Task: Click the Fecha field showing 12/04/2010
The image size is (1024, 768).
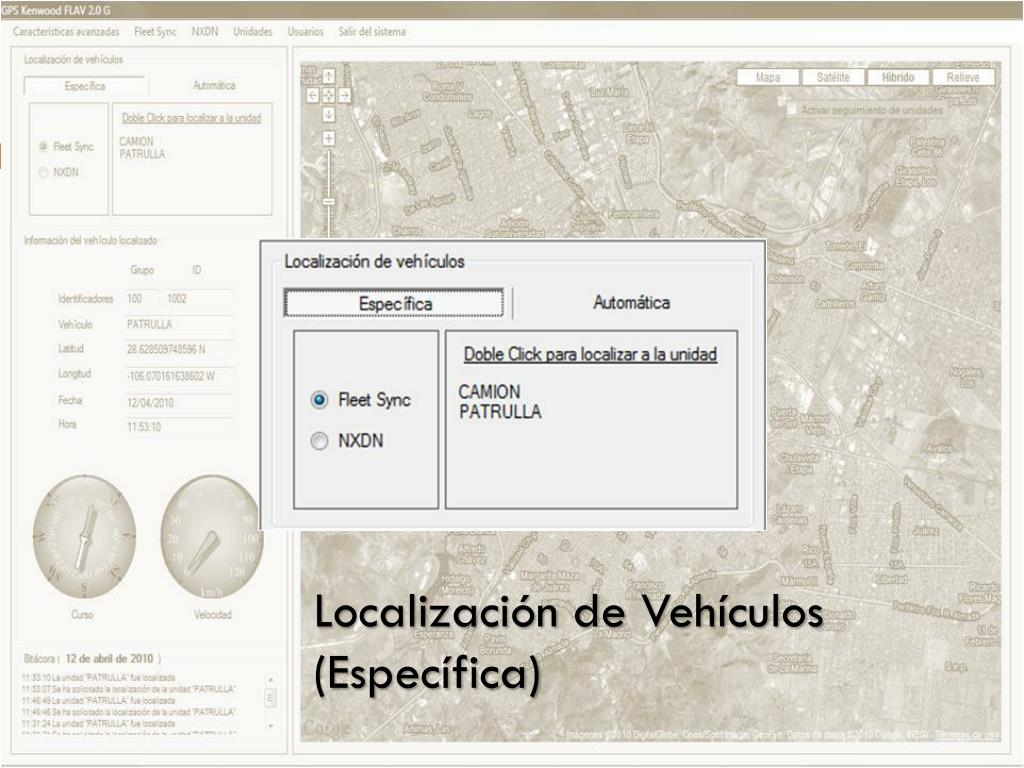Action: click(x=179, y=402)
